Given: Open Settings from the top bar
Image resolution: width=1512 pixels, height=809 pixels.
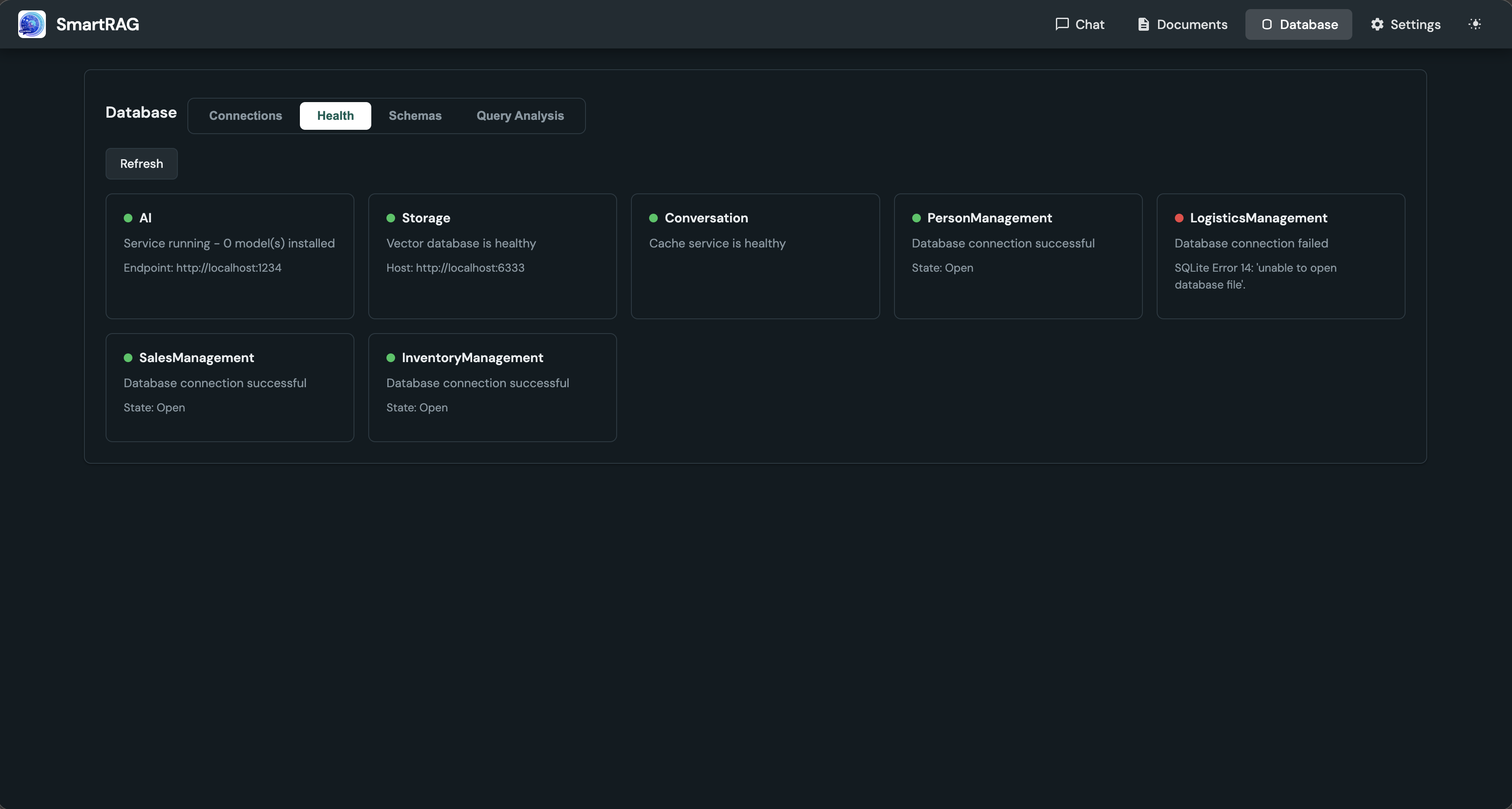Looking at the screenshot, I should 1405,24.
